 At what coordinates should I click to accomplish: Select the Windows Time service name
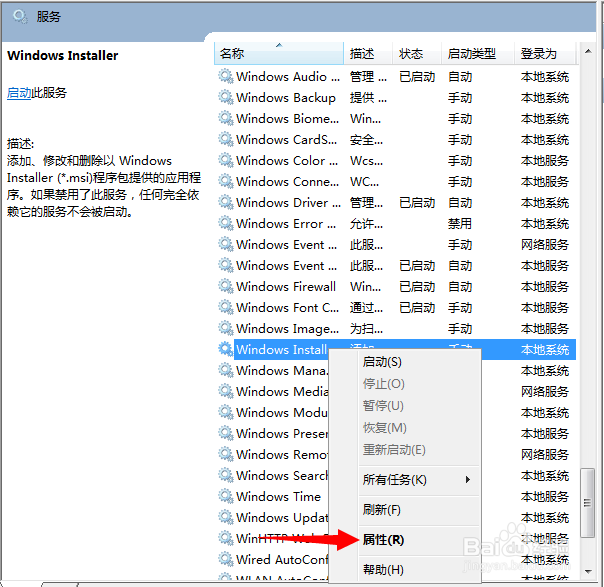[x=278, y=496]
